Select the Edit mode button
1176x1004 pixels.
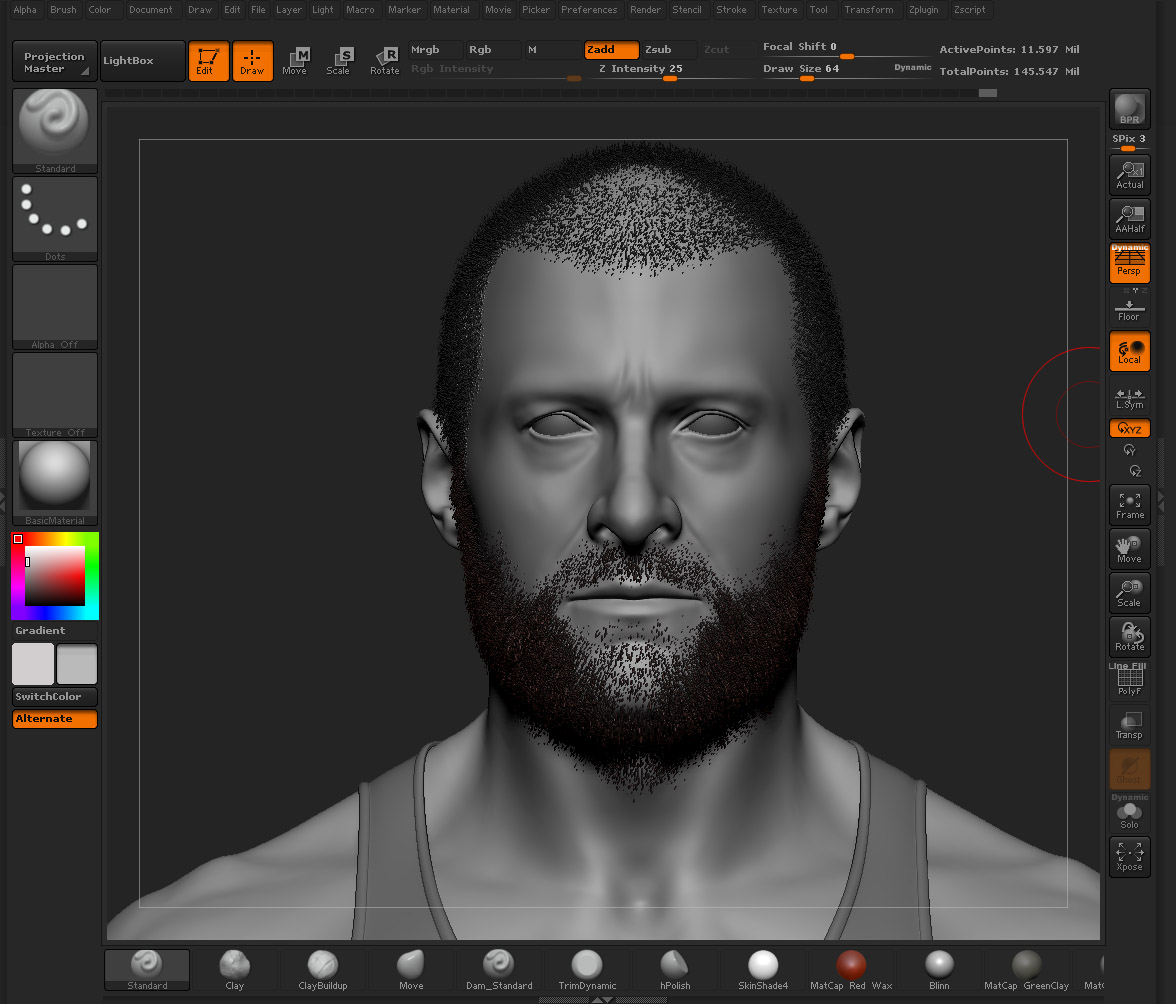click(x=208, y=61)
